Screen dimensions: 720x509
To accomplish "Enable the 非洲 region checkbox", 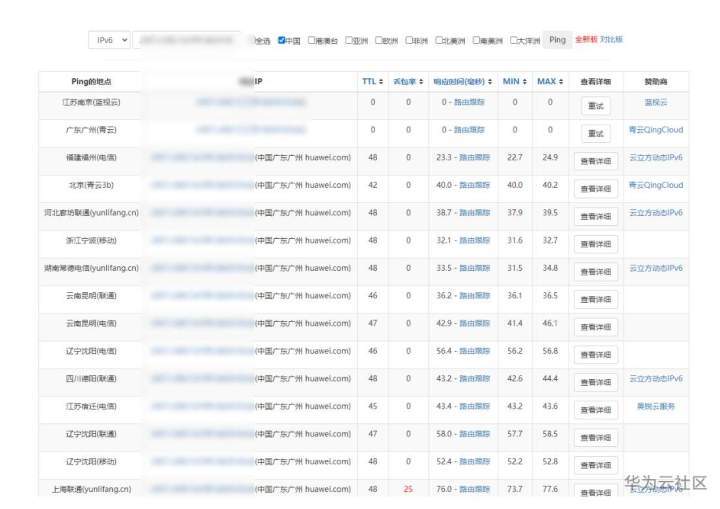I will pyautogui.click(x=408, y=40).
